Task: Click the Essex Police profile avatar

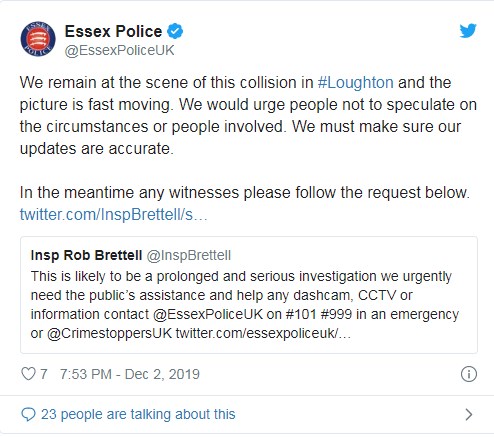Action: coord(38,39)
